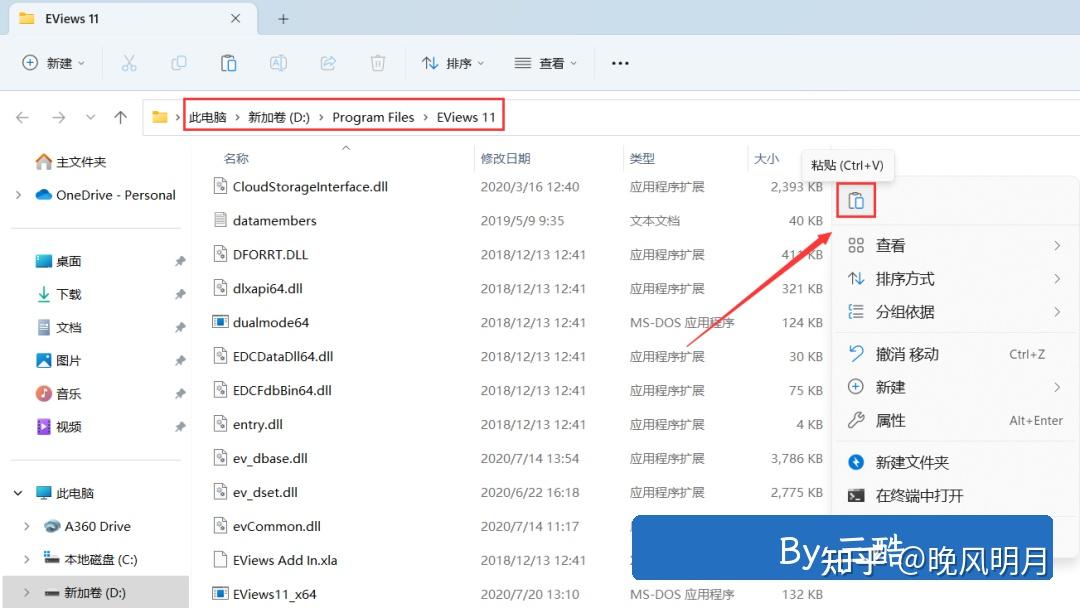Image resolution: width=1080 pixels, height=608 pixels.
Task: Click the Delete icon on the toolbar
Action: [377, 62]
